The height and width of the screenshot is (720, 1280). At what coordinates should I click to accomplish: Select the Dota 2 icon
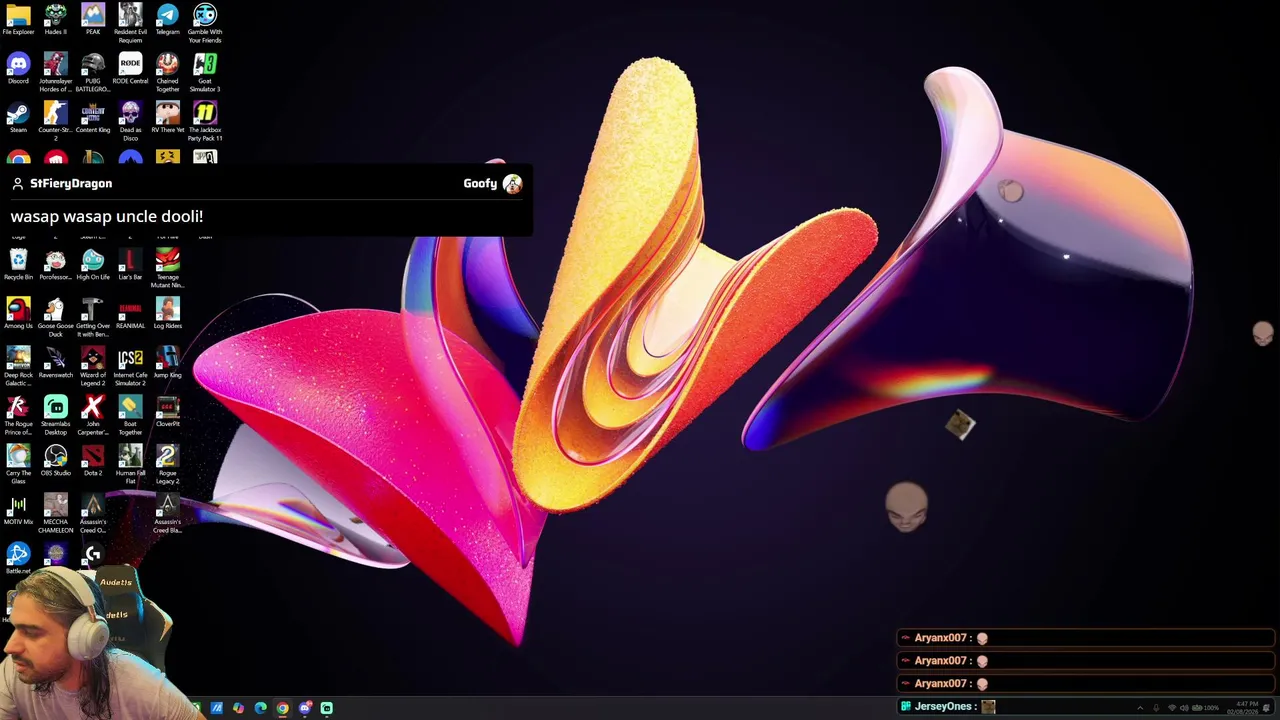click(93, 461)
